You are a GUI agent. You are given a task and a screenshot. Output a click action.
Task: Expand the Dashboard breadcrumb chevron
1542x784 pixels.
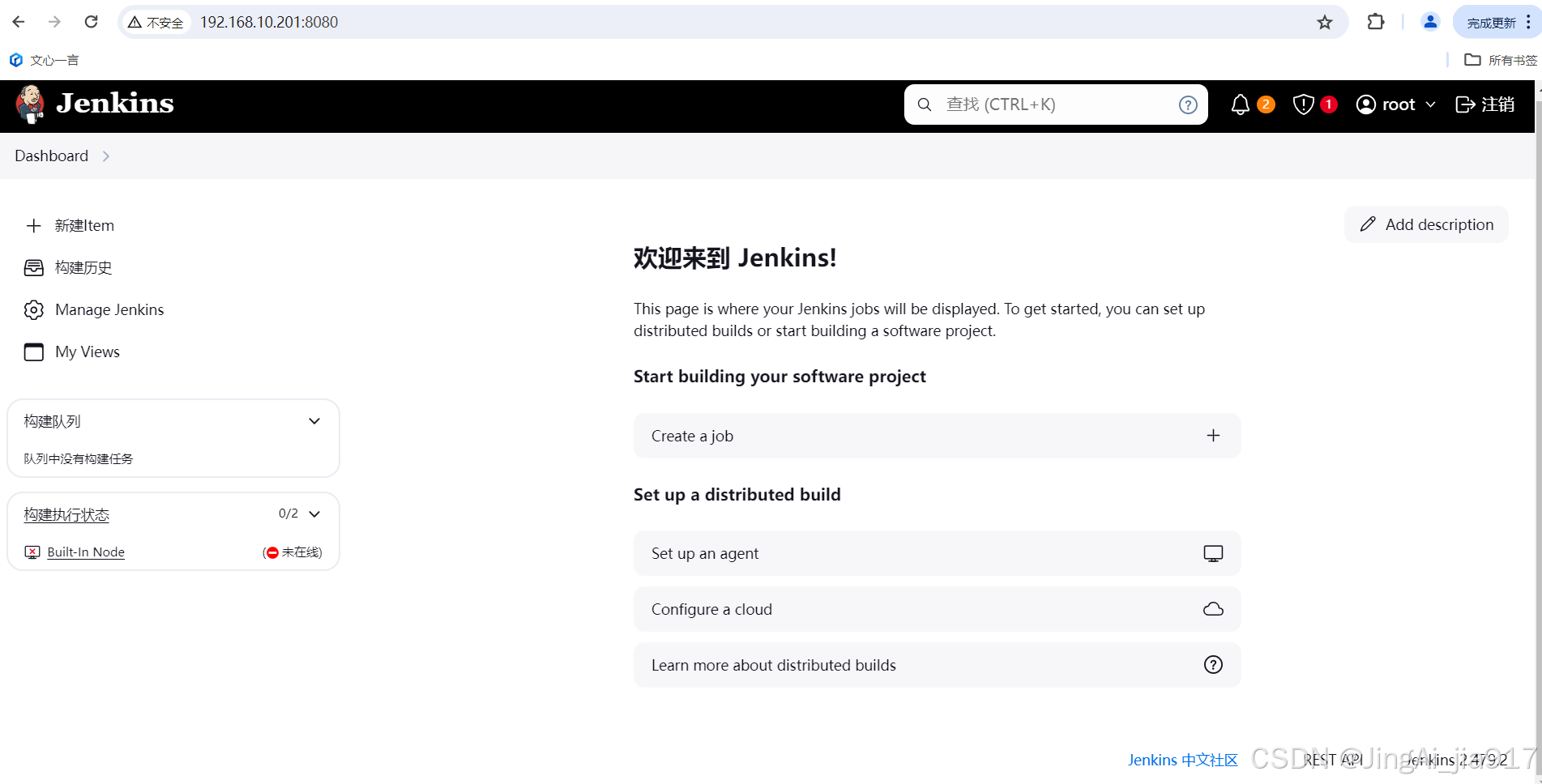106,156
